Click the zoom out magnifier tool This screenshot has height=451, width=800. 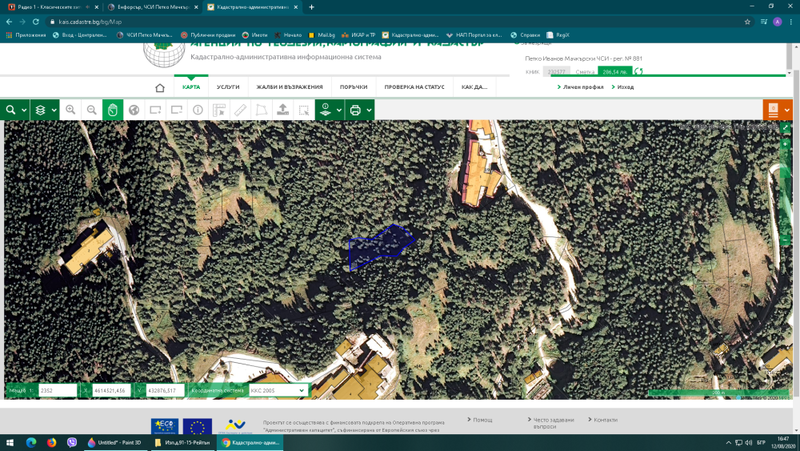(x=91, y=110)
